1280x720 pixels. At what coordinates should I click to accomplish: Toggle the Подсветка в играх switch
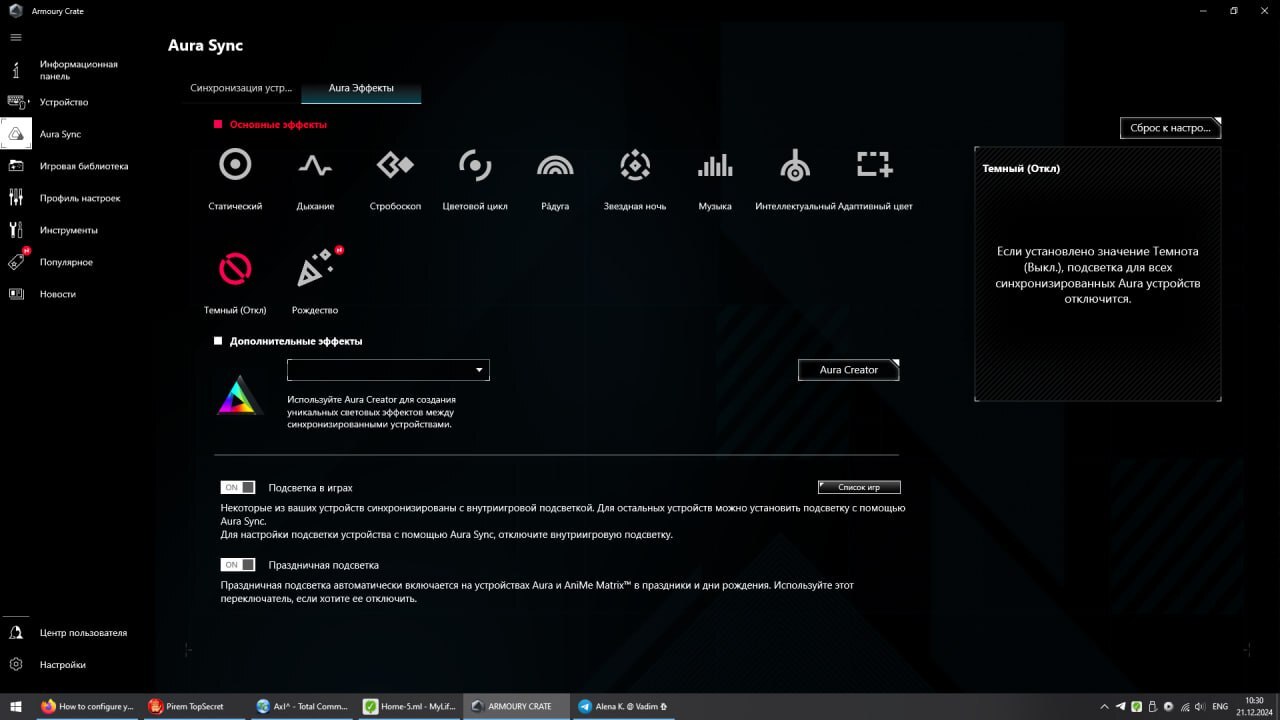(x=238, y=487)
